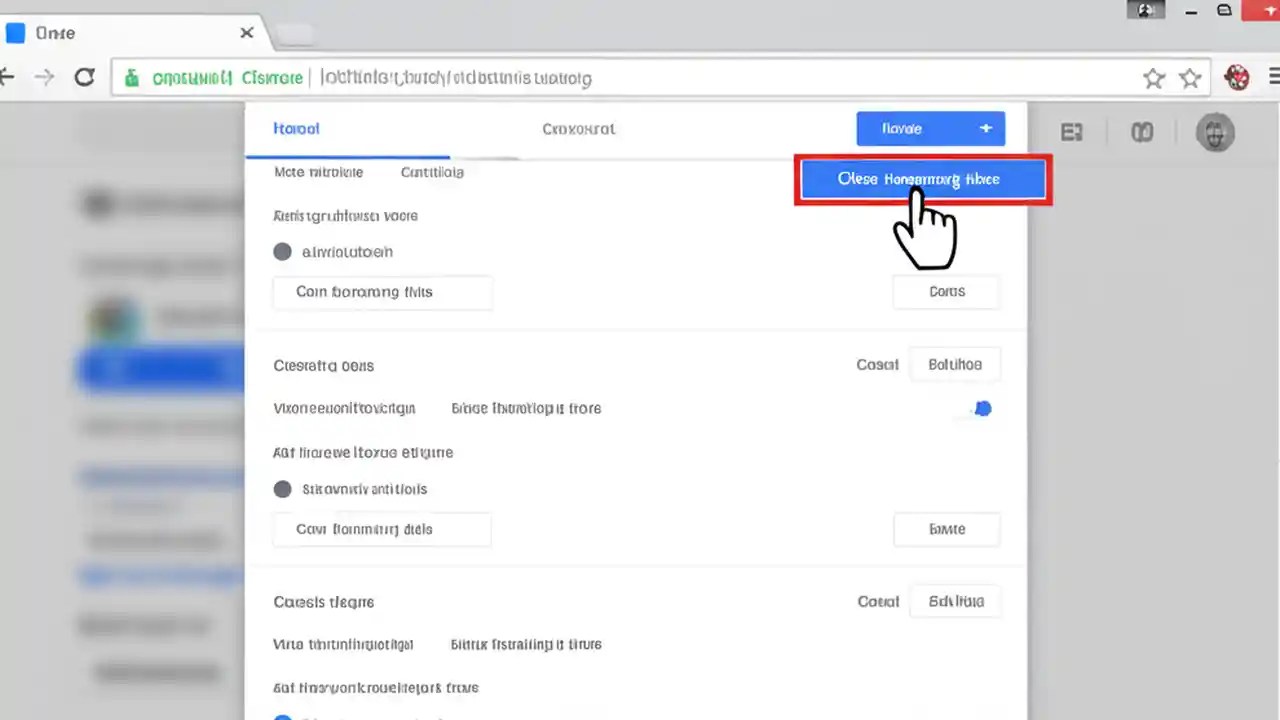The height and width of the screenshot is (720, 1280).
Task: Click the profile avatar circle below the toolbar
Action: pos(1215,132)
